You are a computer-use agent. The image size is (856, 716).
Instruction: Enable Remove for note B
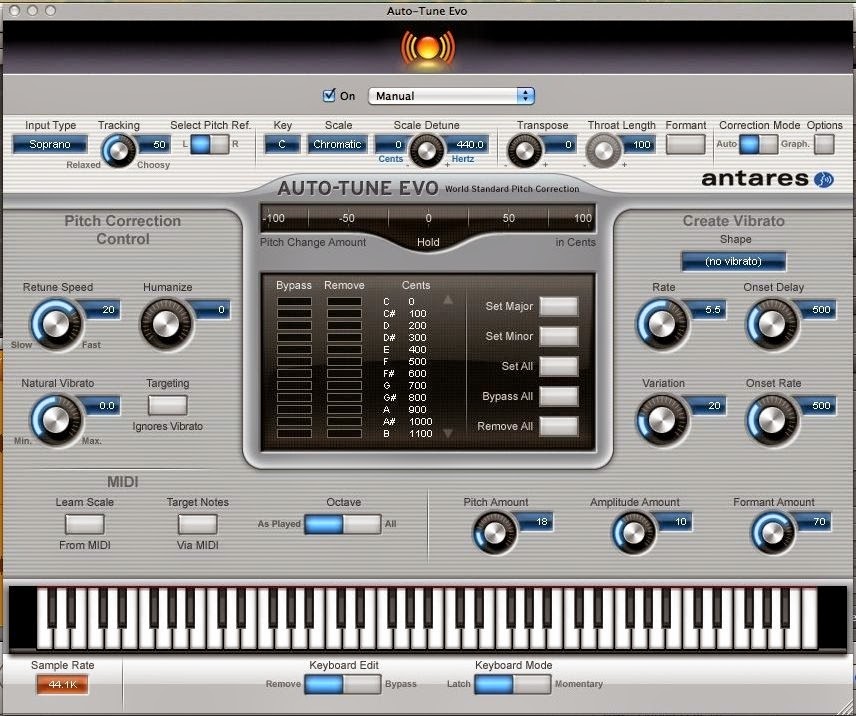click(x=344, y=433)
